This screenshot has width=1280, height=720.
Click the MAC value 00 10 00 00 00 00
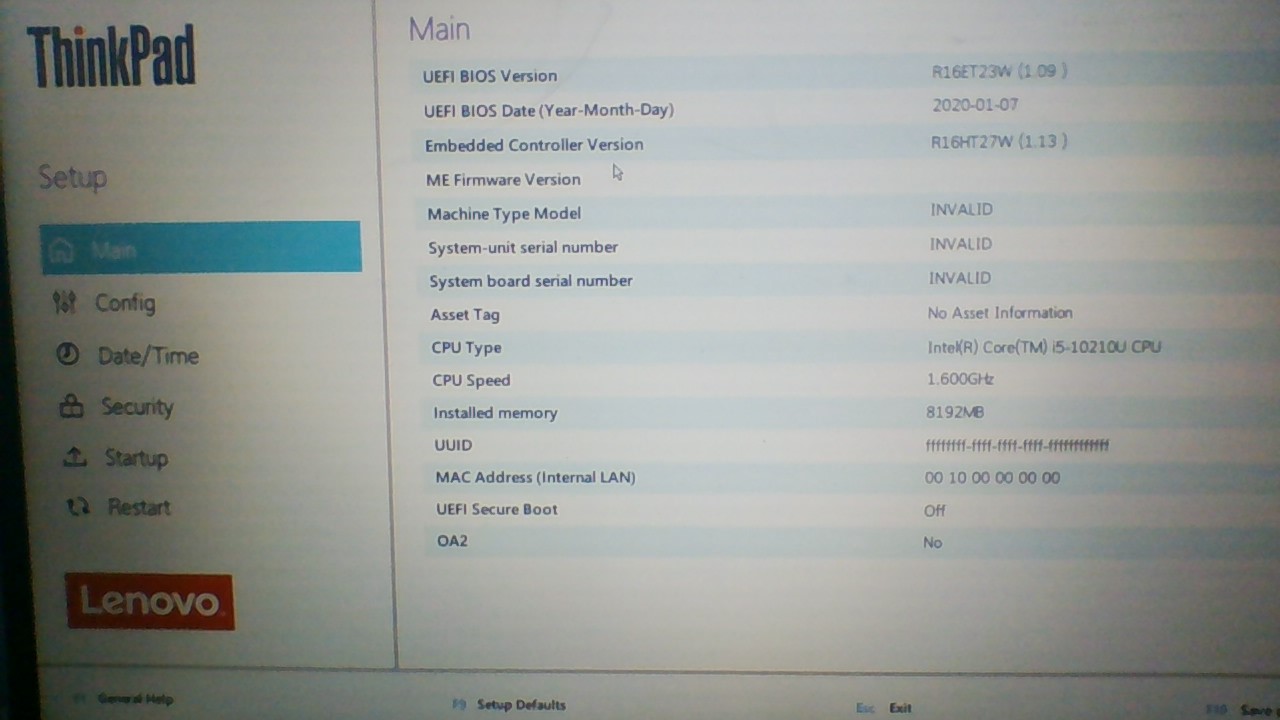click(992, 478)
